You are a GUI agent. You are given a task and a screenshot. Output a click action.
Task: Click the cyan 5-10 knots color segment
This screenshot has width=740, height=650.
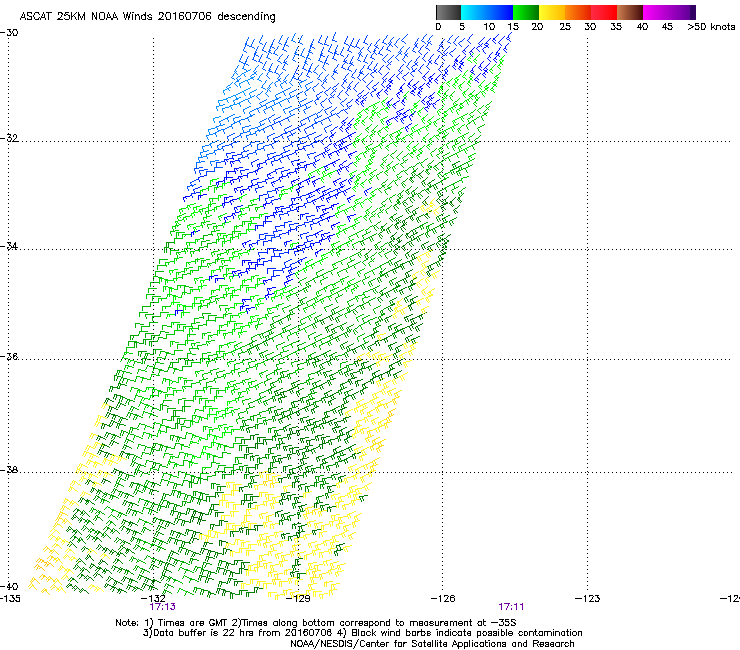[x=474, y=12]
